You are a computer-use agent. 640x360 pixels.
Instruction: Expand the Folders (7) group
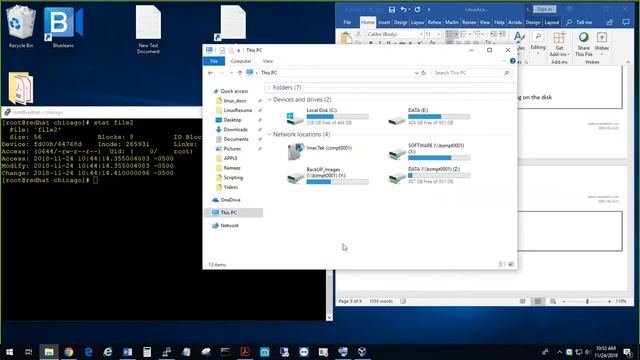(x=269, y=88)
